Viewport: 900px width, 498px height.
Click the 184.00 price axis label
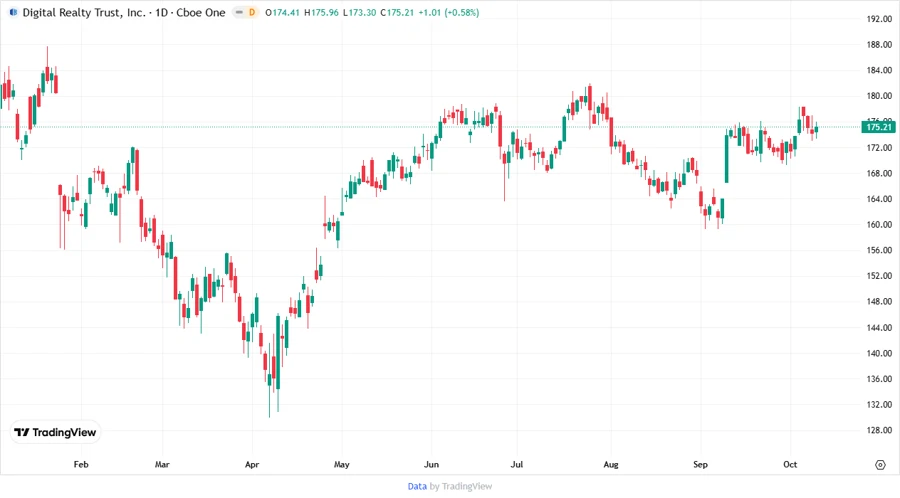coord(879,71)
